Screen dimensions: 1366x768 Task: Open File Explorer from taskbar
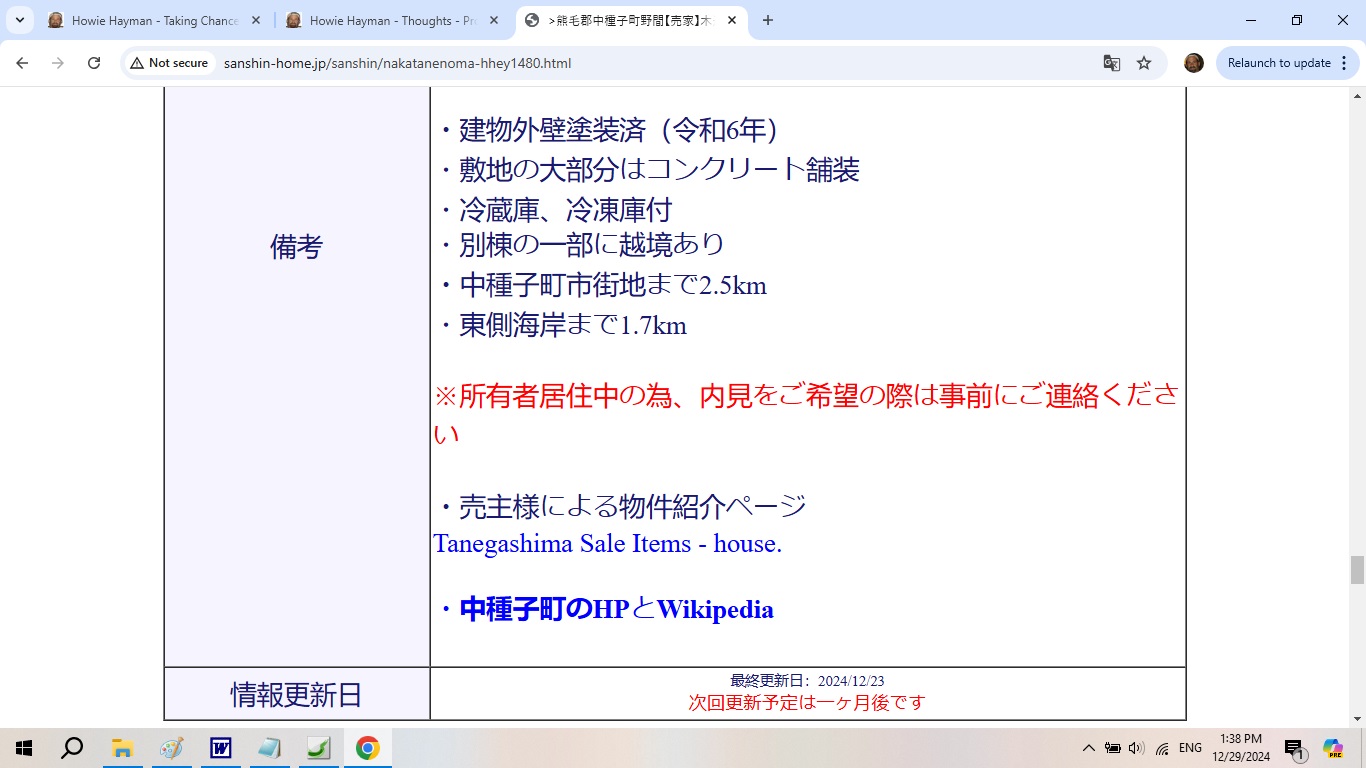click(122, 748)
